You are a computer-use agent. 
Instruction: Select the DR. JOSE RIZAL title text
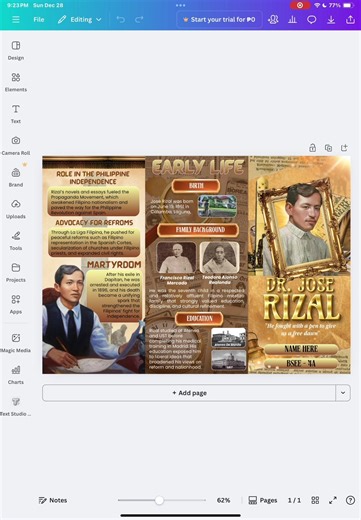301,298
